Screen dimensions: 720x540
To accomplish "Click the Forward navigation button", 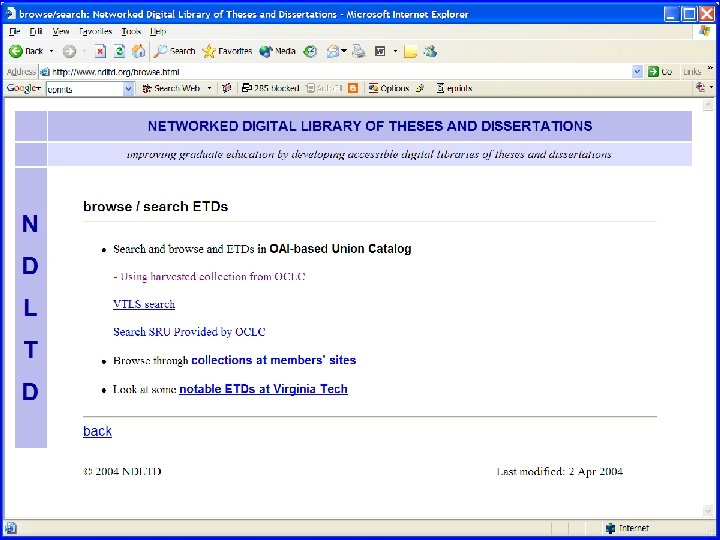I will point(69,51).
